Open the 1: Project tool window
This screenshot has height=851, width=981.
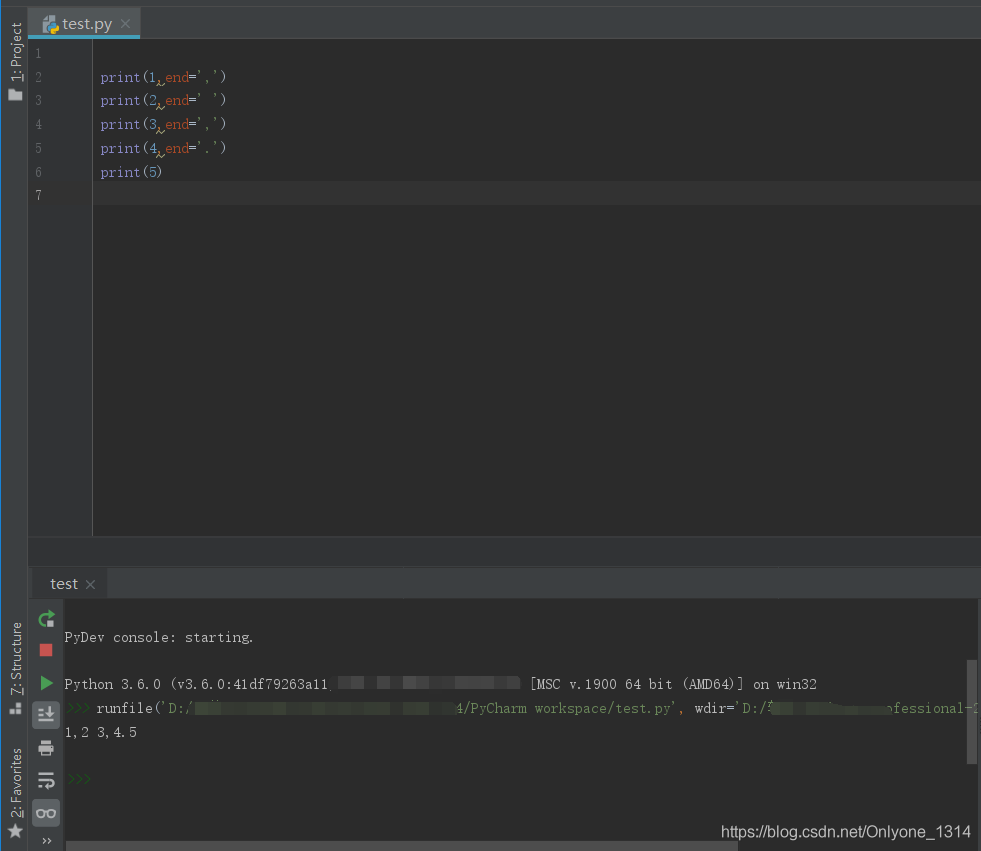[15, 52]
